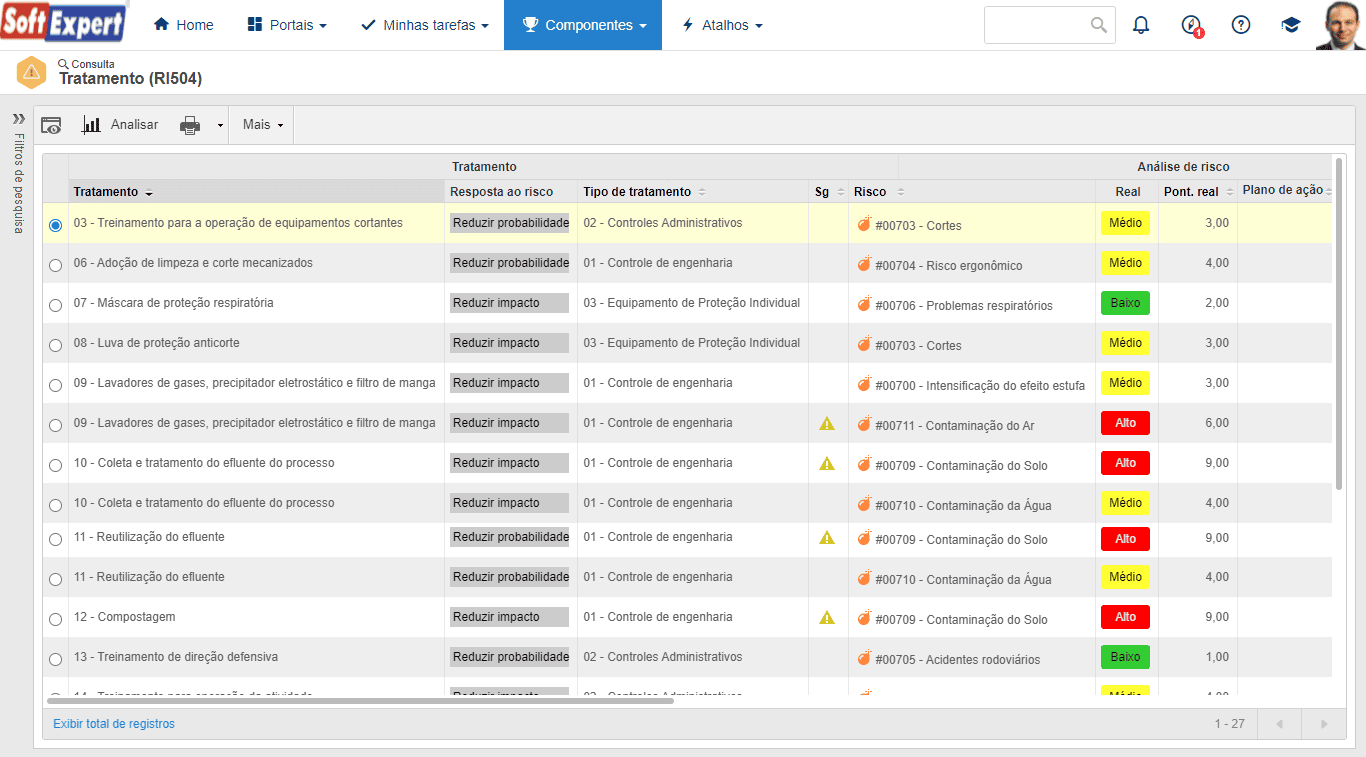Sort by the Risco column header
This screenshot has width=1366, height=757.
[972, 192]
